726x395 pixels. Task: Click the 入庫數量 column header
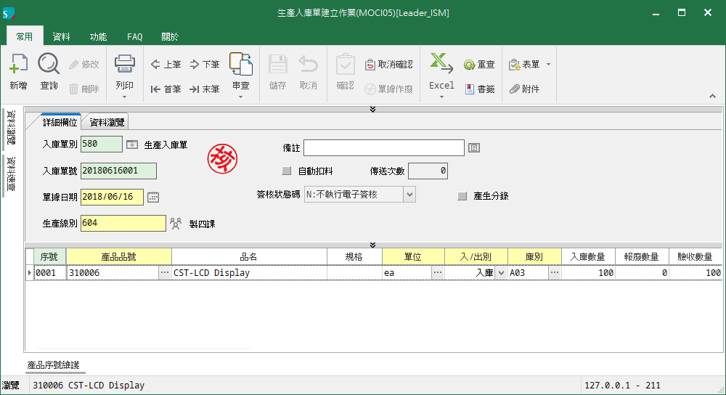(588, 257)
